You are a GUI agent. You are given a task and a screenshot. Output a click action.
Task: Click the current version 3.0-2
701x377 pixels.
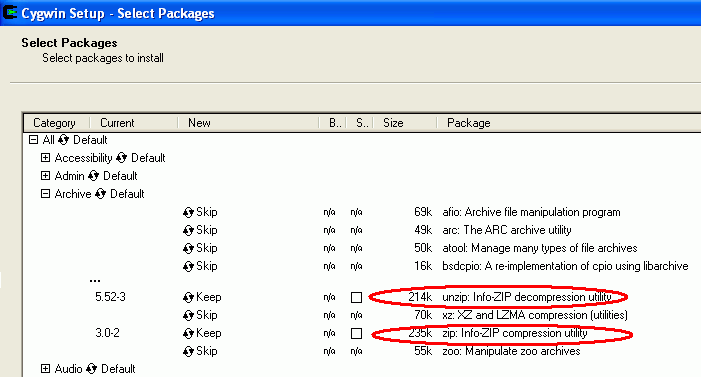pos(107,333)
